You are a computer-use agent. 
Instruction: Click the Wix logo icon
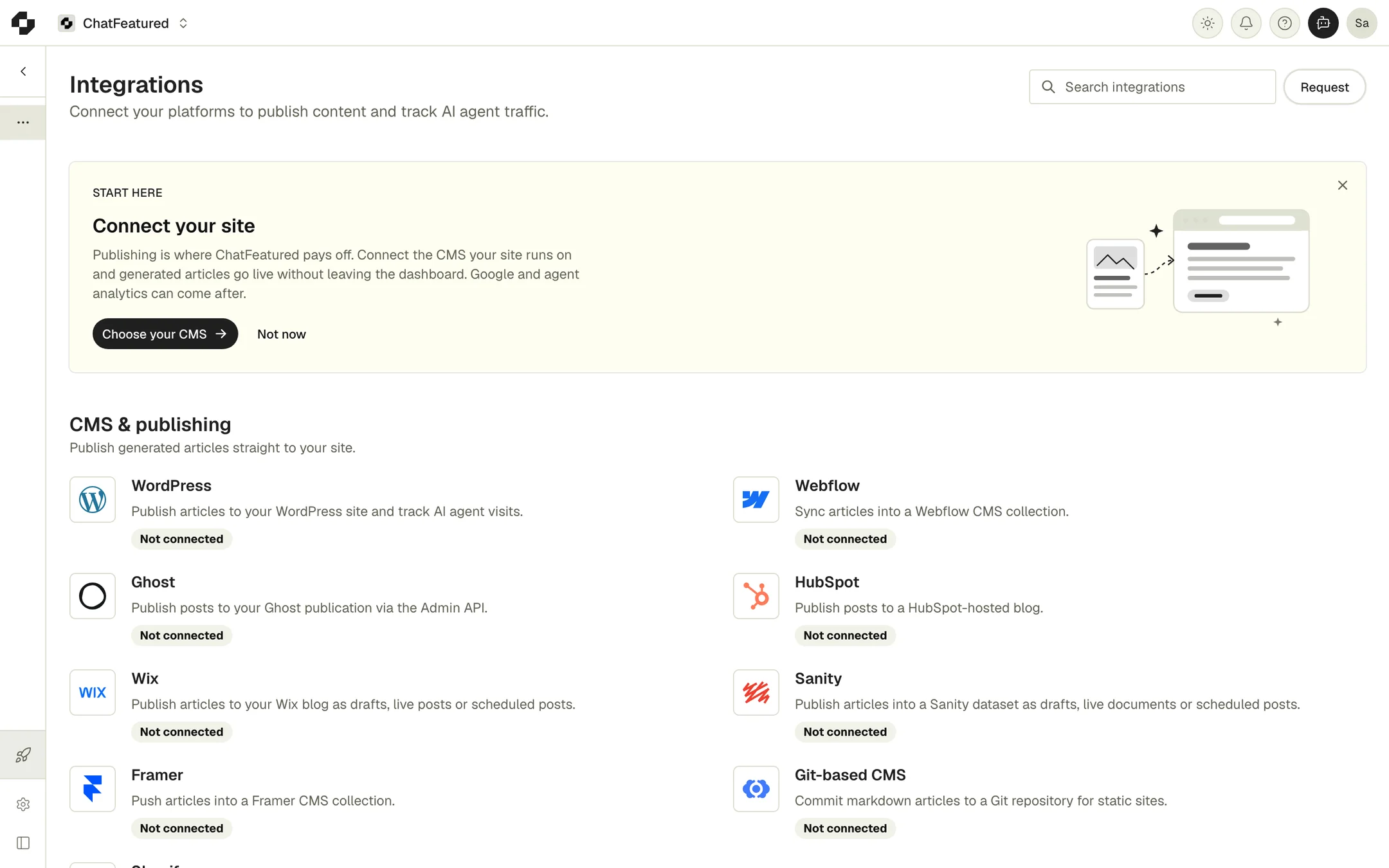(x=93, y=692)
